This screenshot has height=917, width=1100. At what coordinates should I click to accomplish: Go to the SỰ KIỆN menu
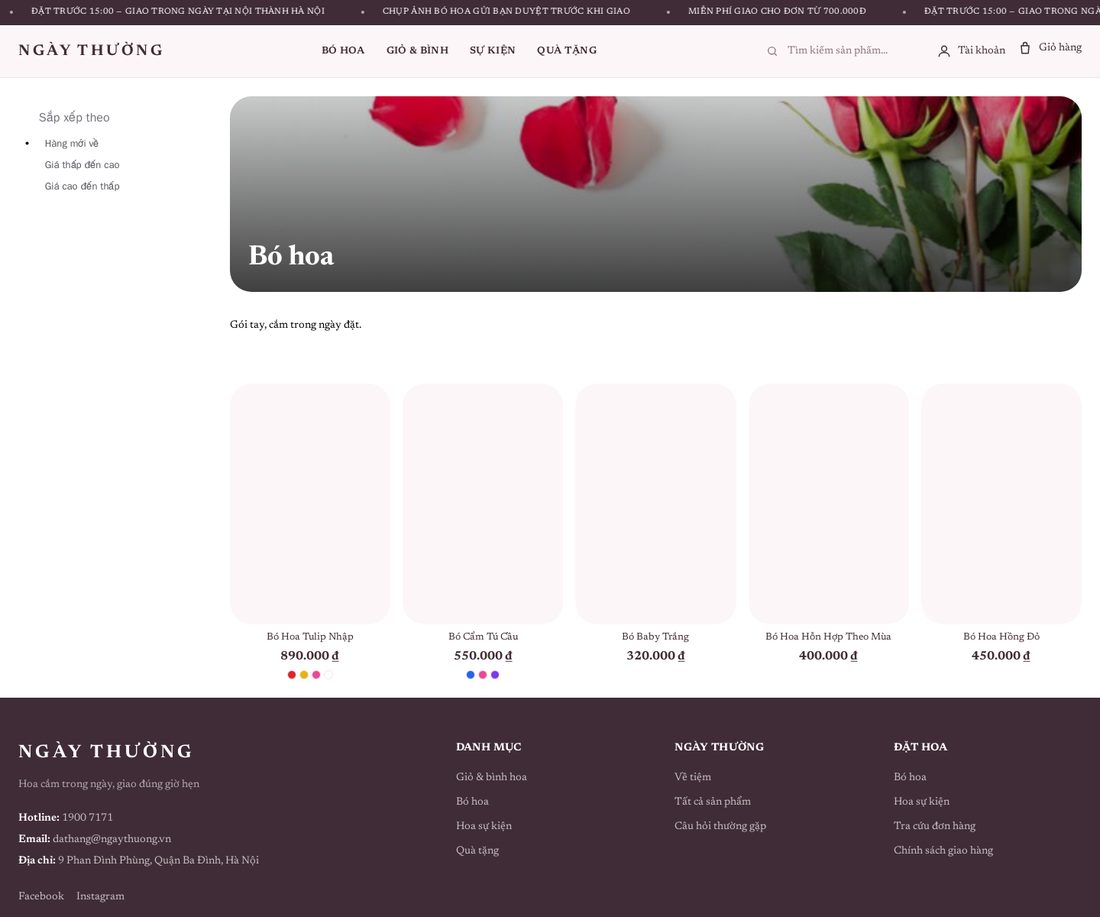[492, 51]
